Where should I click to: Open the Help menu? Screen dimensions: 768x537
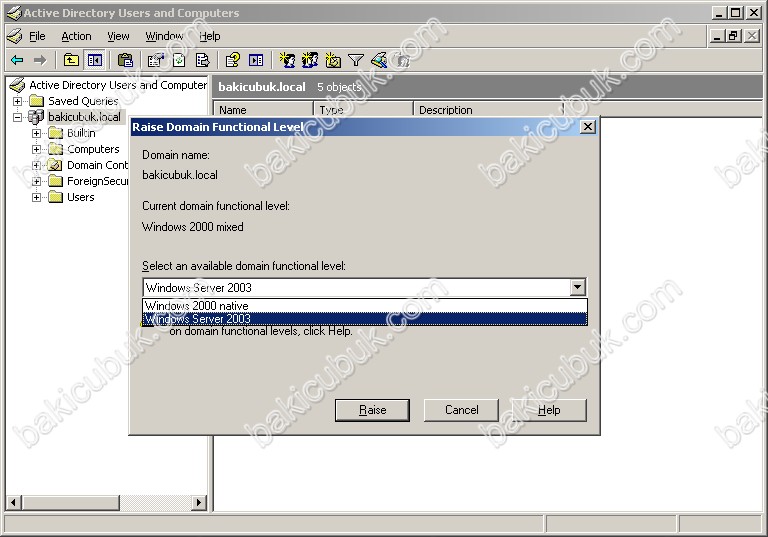(210, 36)
